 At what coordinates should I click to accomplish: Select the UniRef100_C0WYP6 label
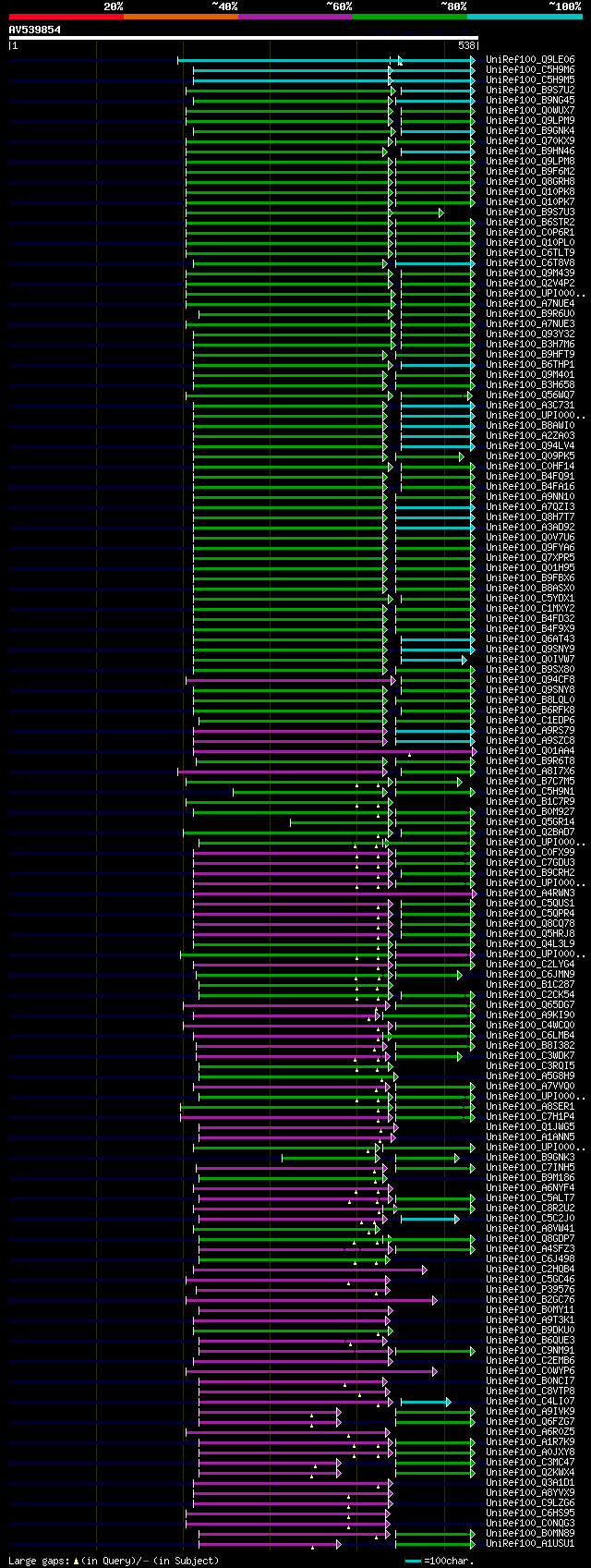530,1371
